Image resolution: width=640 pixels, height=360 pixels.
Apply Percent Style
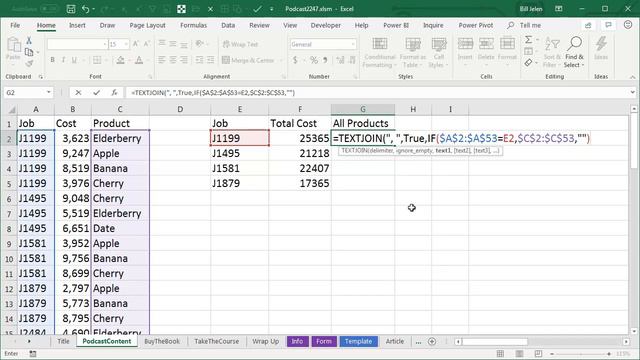click(313, 60)
